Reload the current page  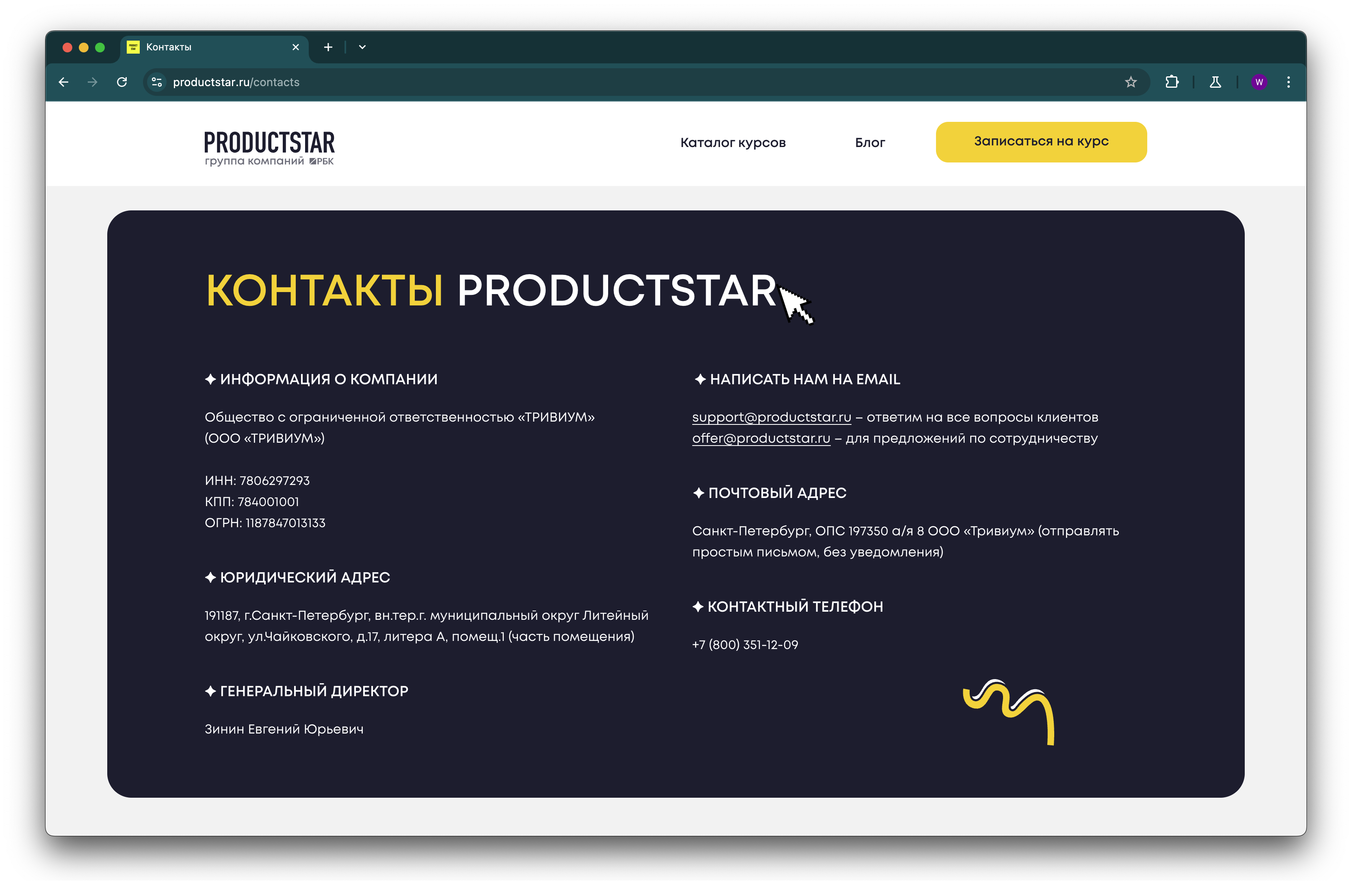tap(122, 82)
